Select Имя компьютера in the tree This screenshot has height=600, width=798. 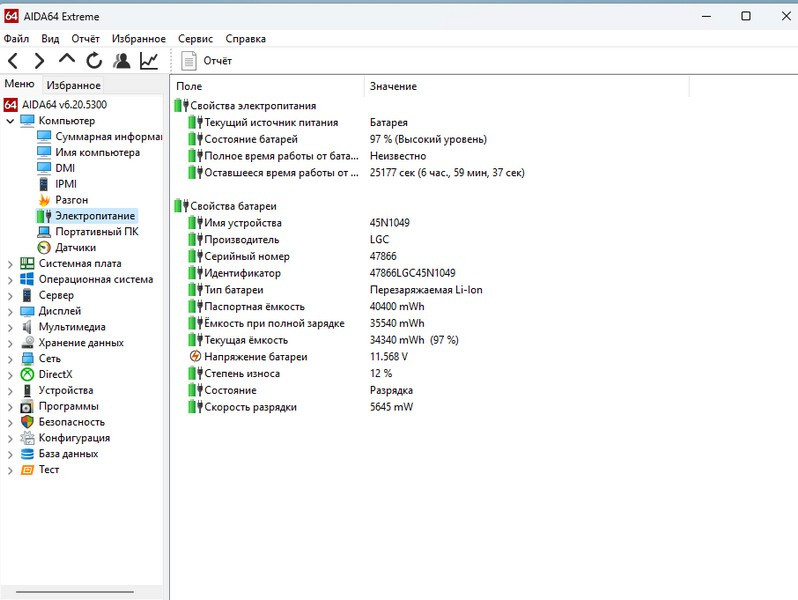coord(97,152)
